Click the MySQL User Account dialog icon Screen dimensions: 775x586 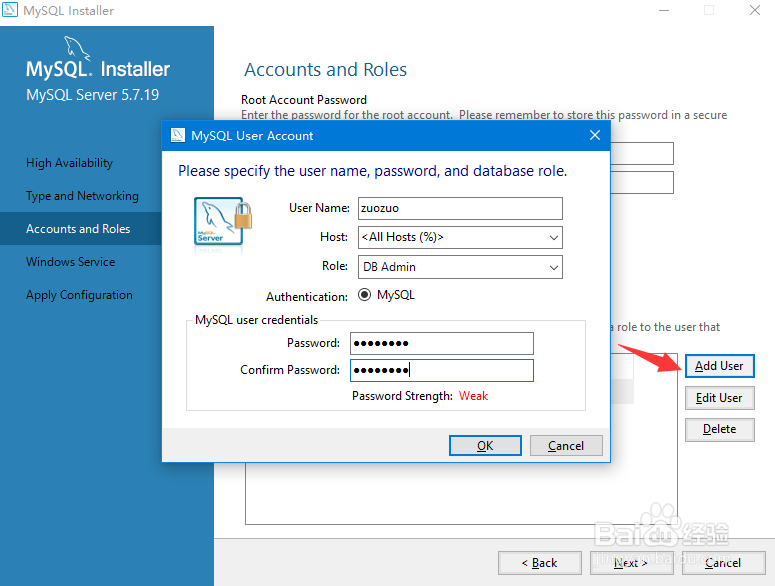(x=177, y=135)
